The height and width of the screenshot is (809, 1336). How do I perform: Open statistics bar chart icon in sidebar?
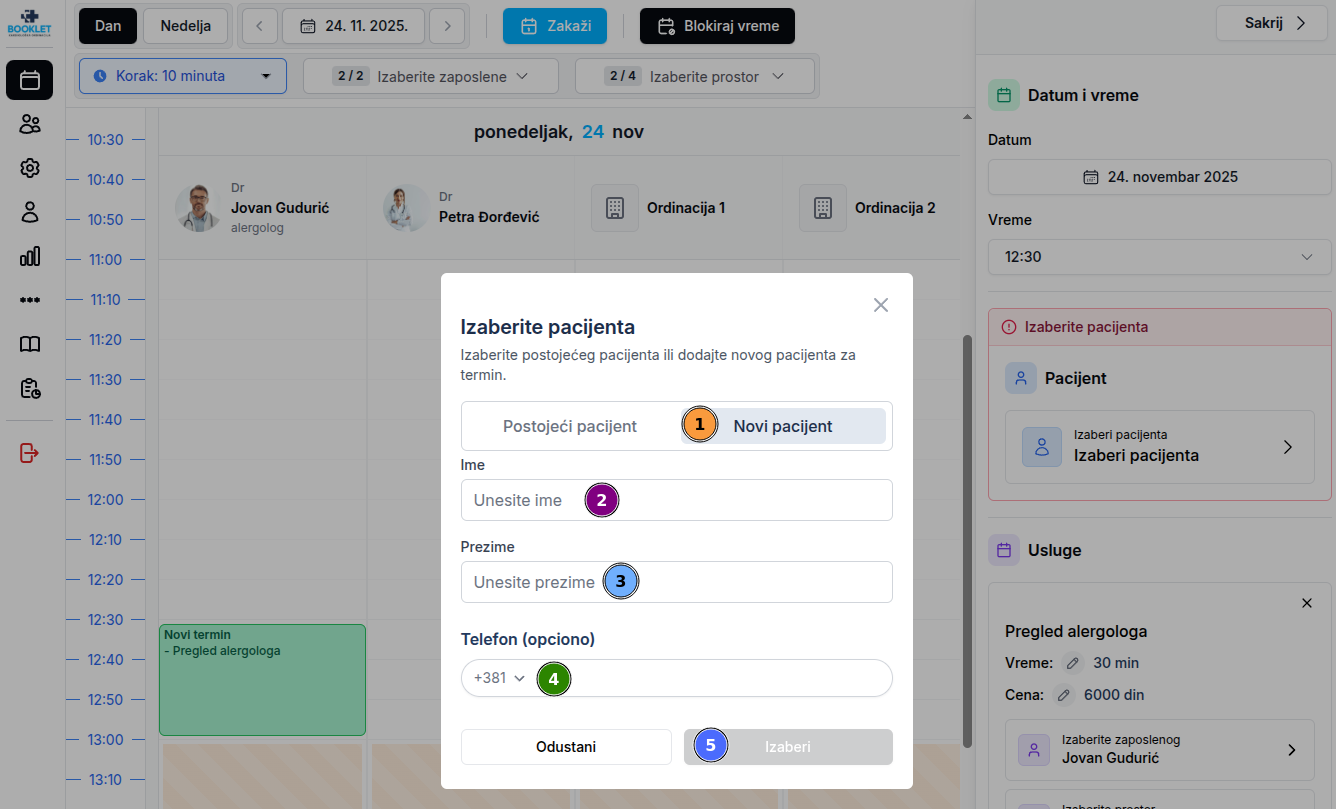[x=30, y=256]
